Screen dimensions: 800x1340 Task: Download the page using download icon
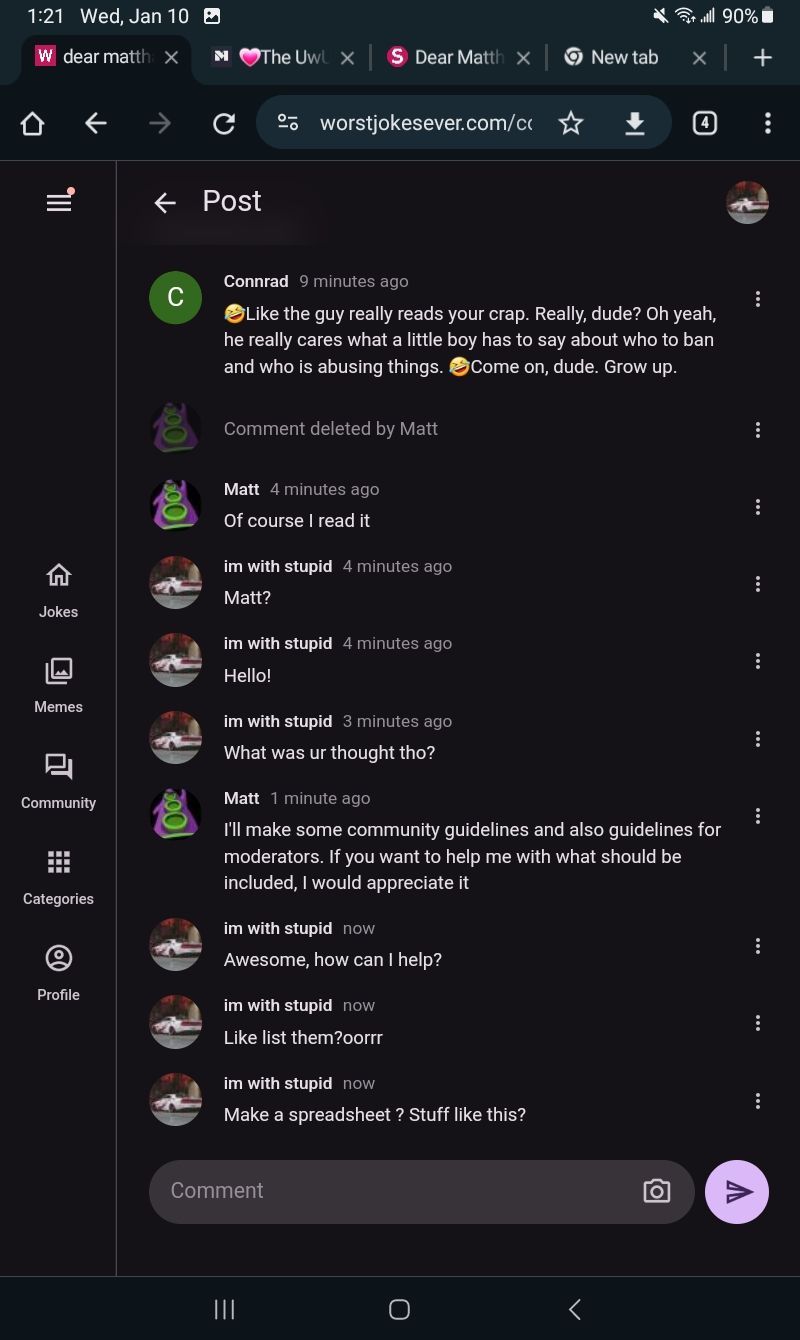coord(634,123)
